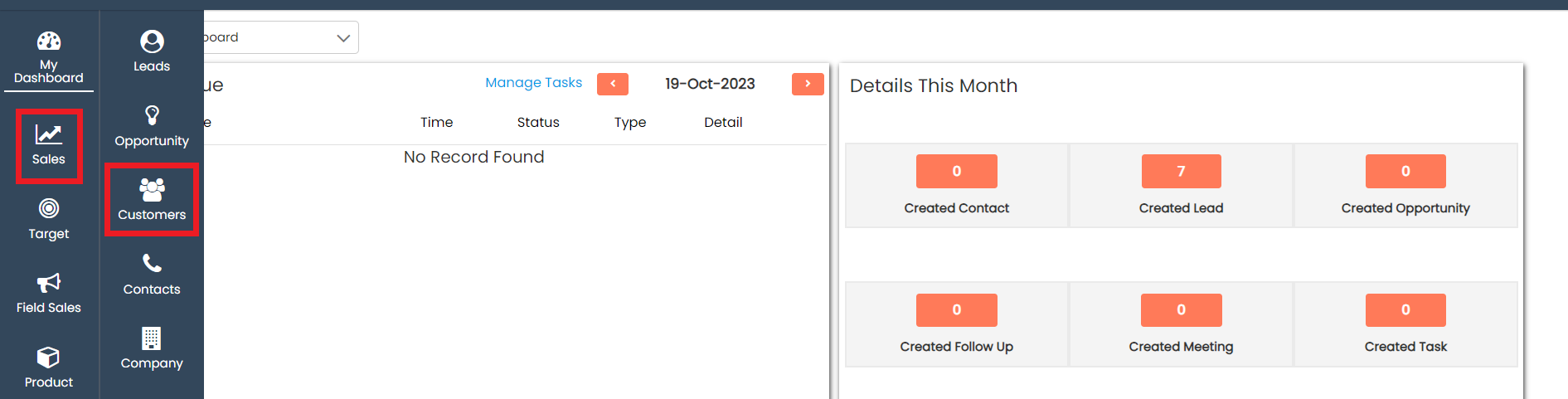Open the Target bullseye icon

coord(49,209)
